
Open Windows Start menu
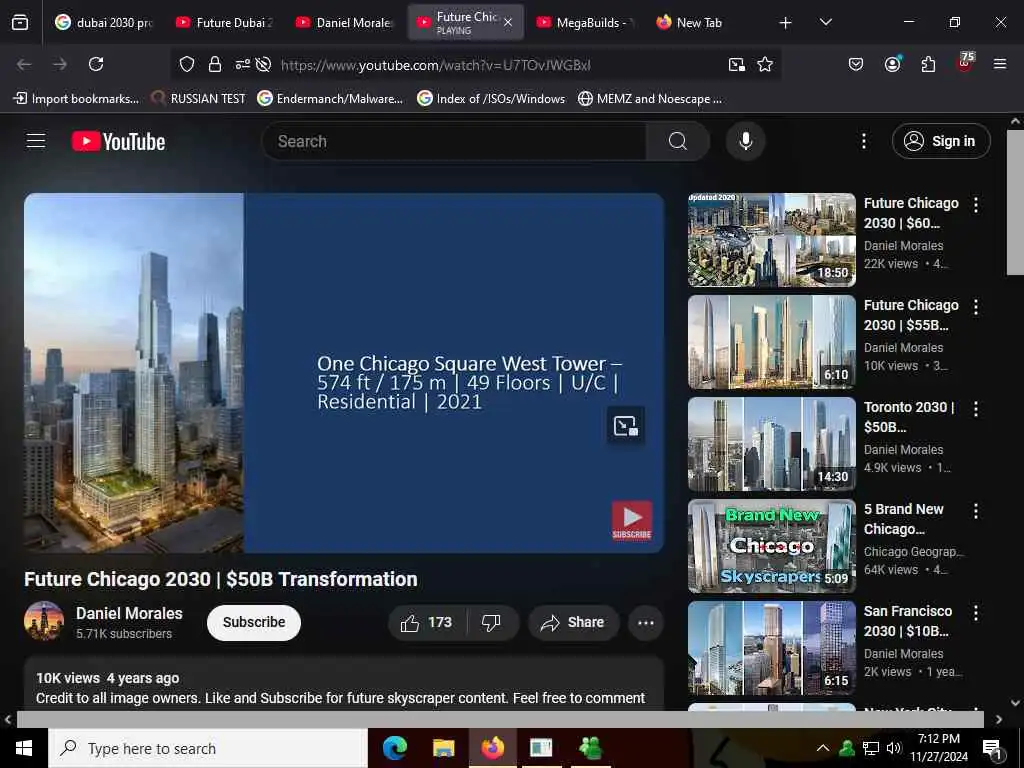(24, 748)
